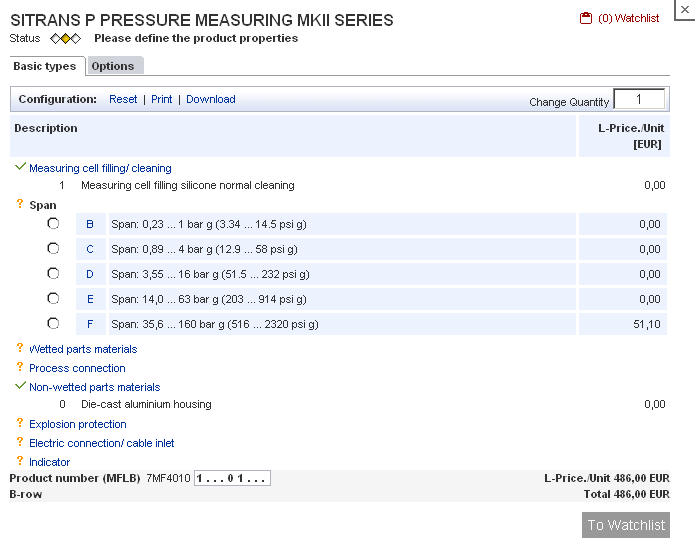This screenshot has width=695, height=548.
Task: Expand Non-wetted parts materials section
Action: point(94,388)
